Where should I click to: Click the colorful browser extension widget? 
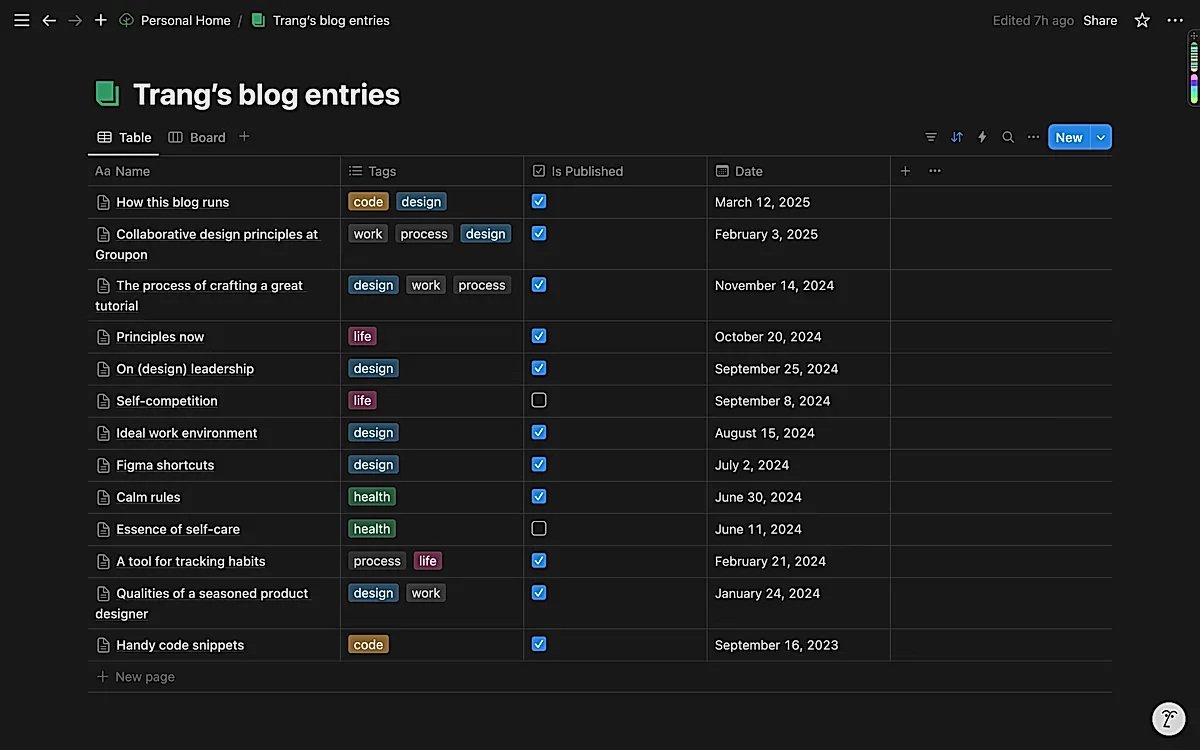point(1193,67)
